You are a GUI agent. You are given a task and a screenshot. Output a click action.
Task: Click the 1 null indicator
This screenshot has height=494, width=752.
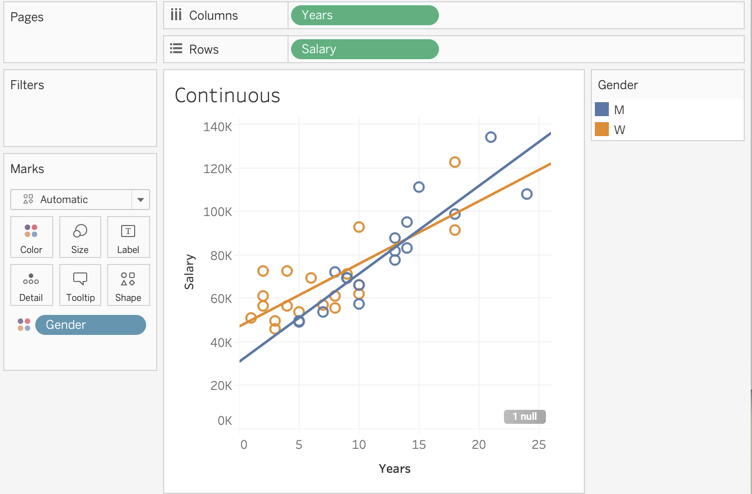(x=525, y=417)
